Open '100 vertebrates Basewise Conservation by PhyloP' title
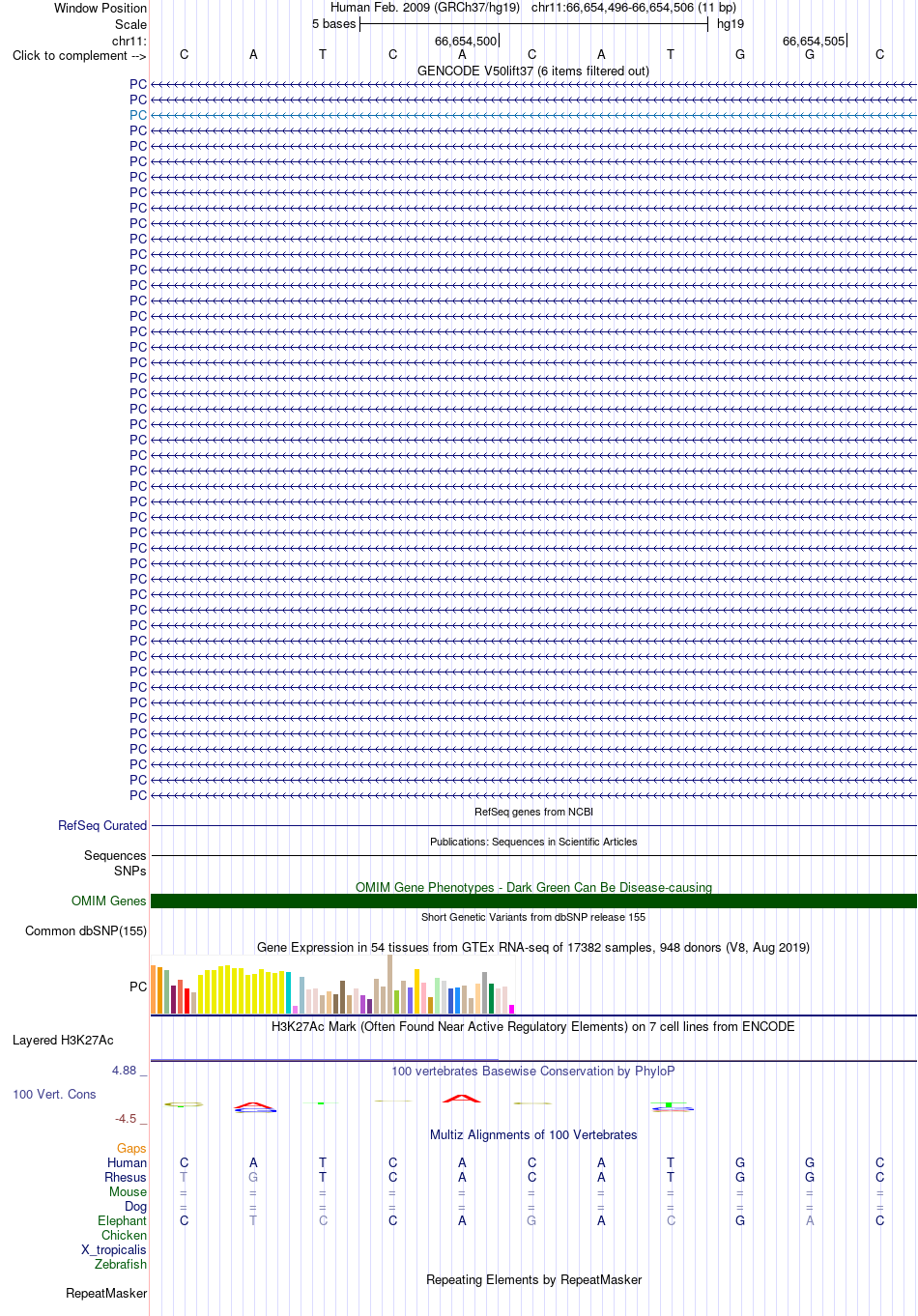918x1316 pixels. tap(533, 1071)
